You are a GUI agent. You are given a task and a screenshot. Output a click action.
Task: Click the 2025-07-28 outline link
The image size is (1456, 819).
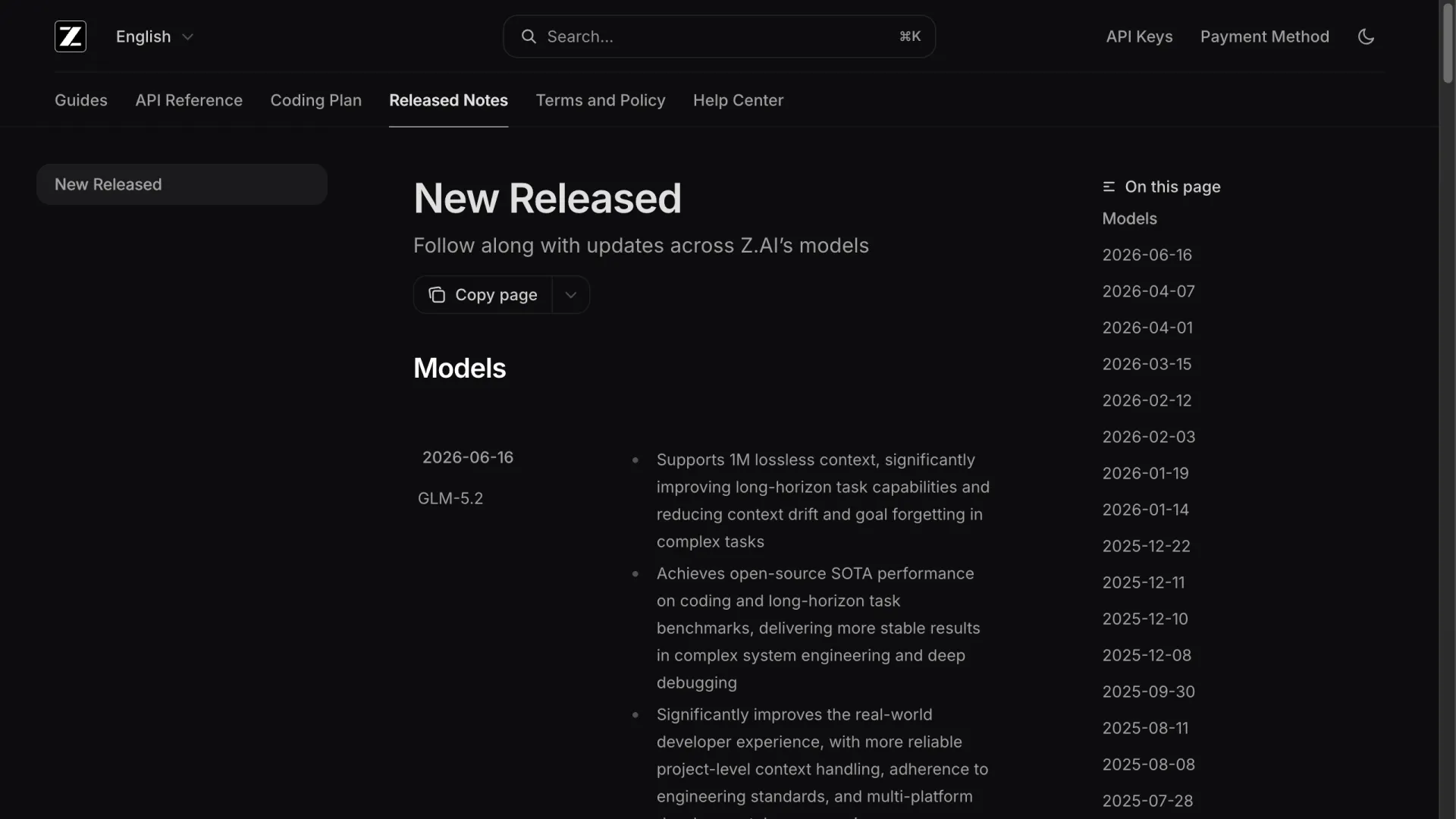pyautogui.click(x=1148, y=801)
